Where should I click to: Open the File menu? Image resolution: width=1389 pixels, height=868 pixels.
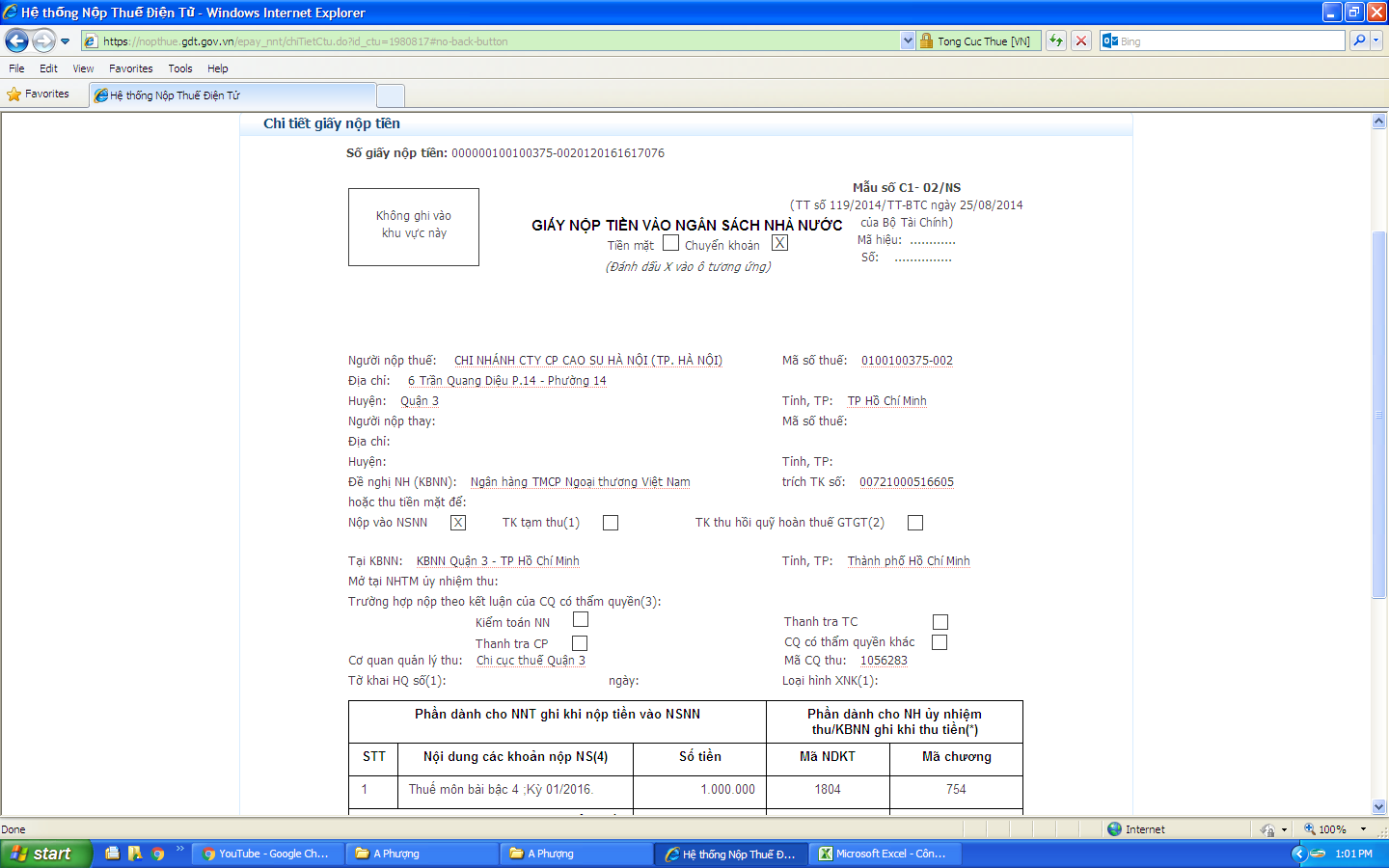(16, 68)
